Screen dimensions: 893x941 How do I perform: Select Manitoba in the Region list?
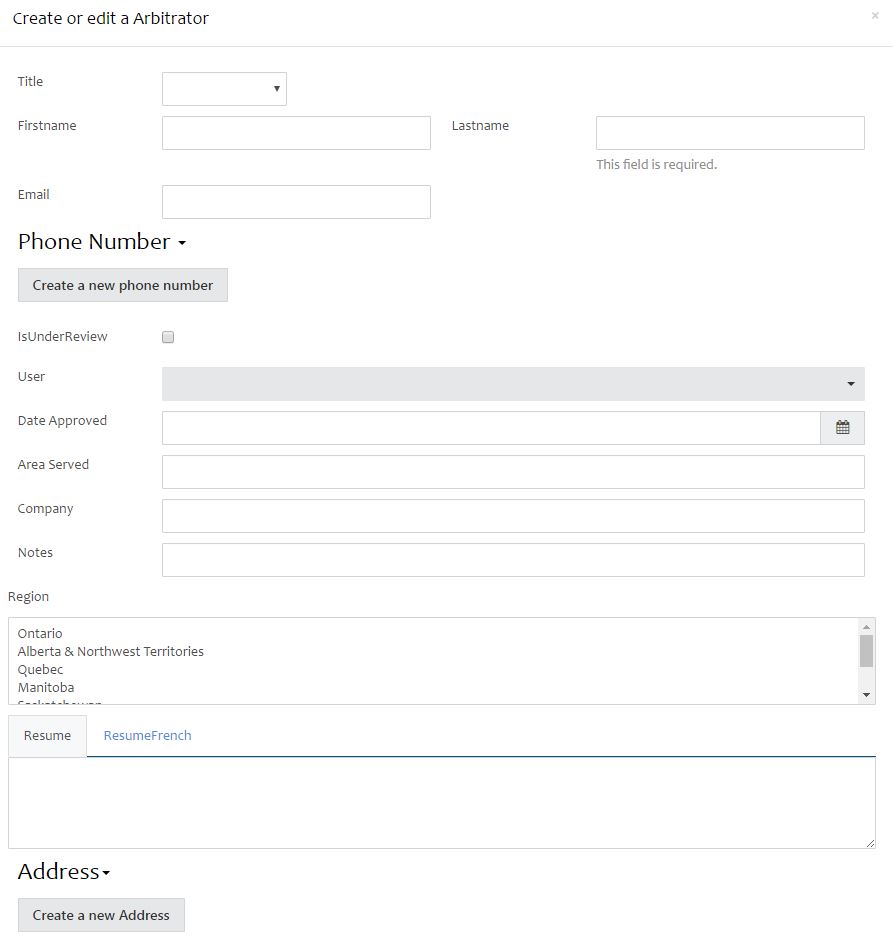46,688
